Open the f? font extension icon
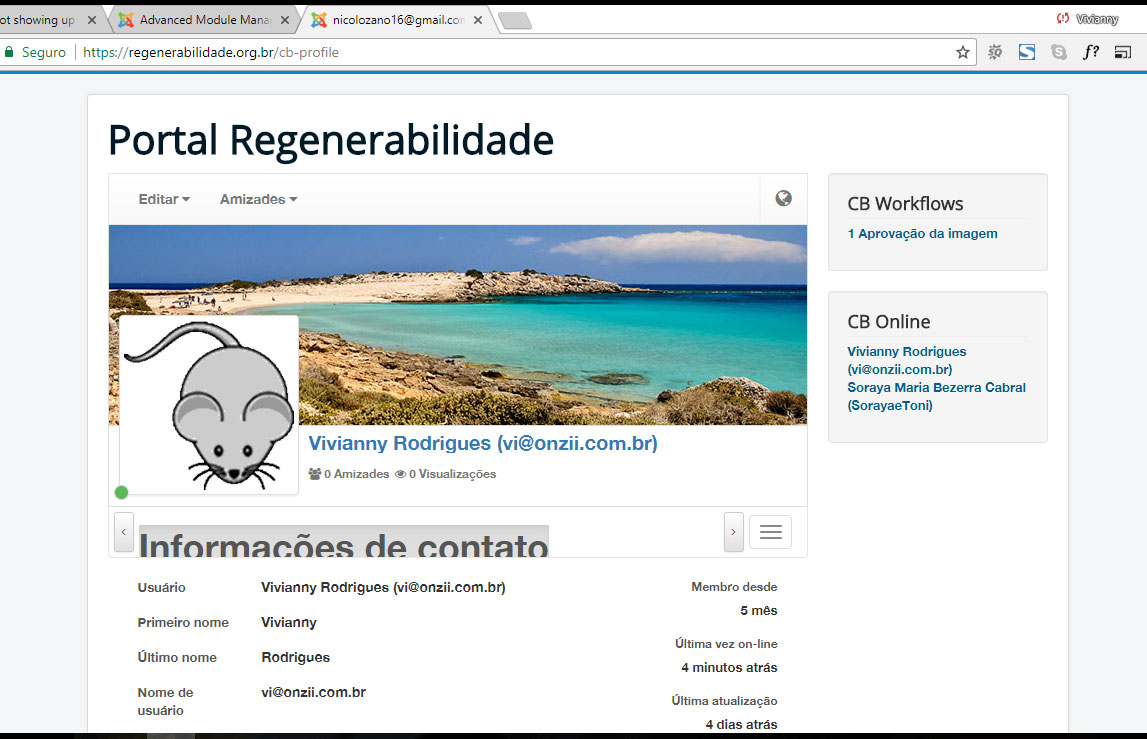The image size is (1147, 739). (x=1091, y=52)
